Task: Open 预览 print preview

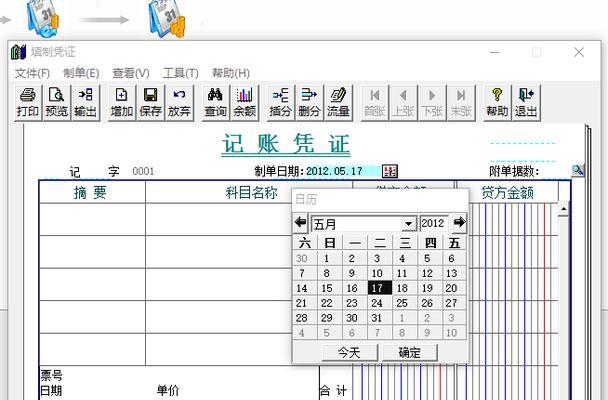Action: 57,102
